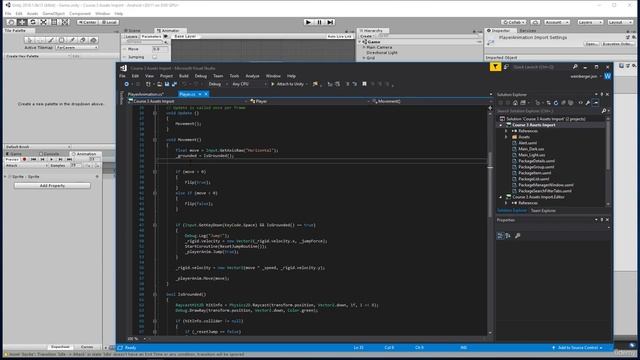Toggle Unity's Center pivot button

point(88,22)
